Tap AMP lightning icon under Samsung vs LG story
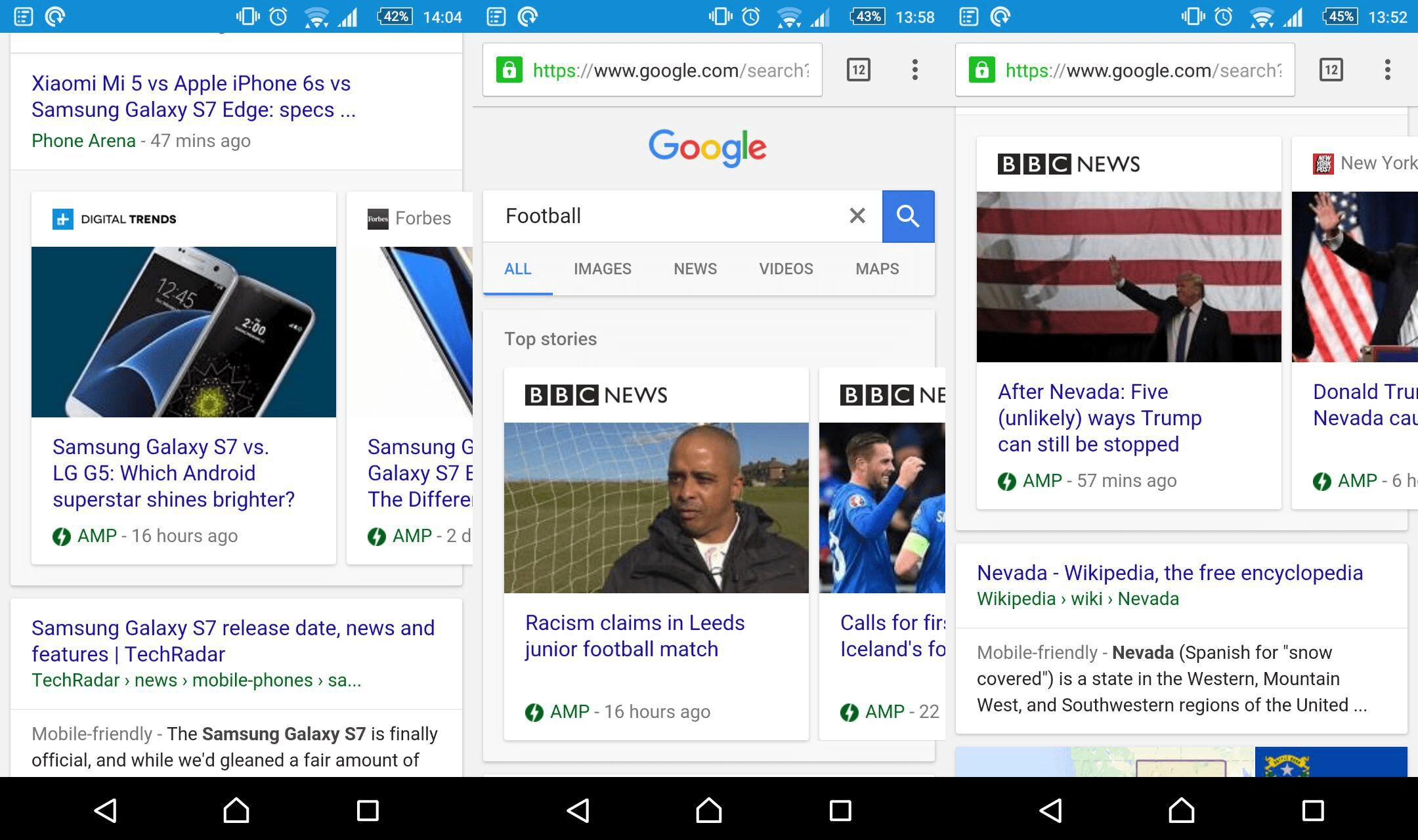The image size is (1418, 840). [x=62, y=536]
